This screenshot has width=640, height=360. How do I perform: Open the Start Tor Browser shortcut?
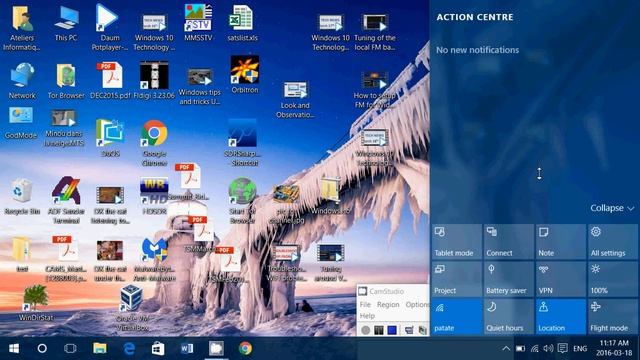[242, 201]
